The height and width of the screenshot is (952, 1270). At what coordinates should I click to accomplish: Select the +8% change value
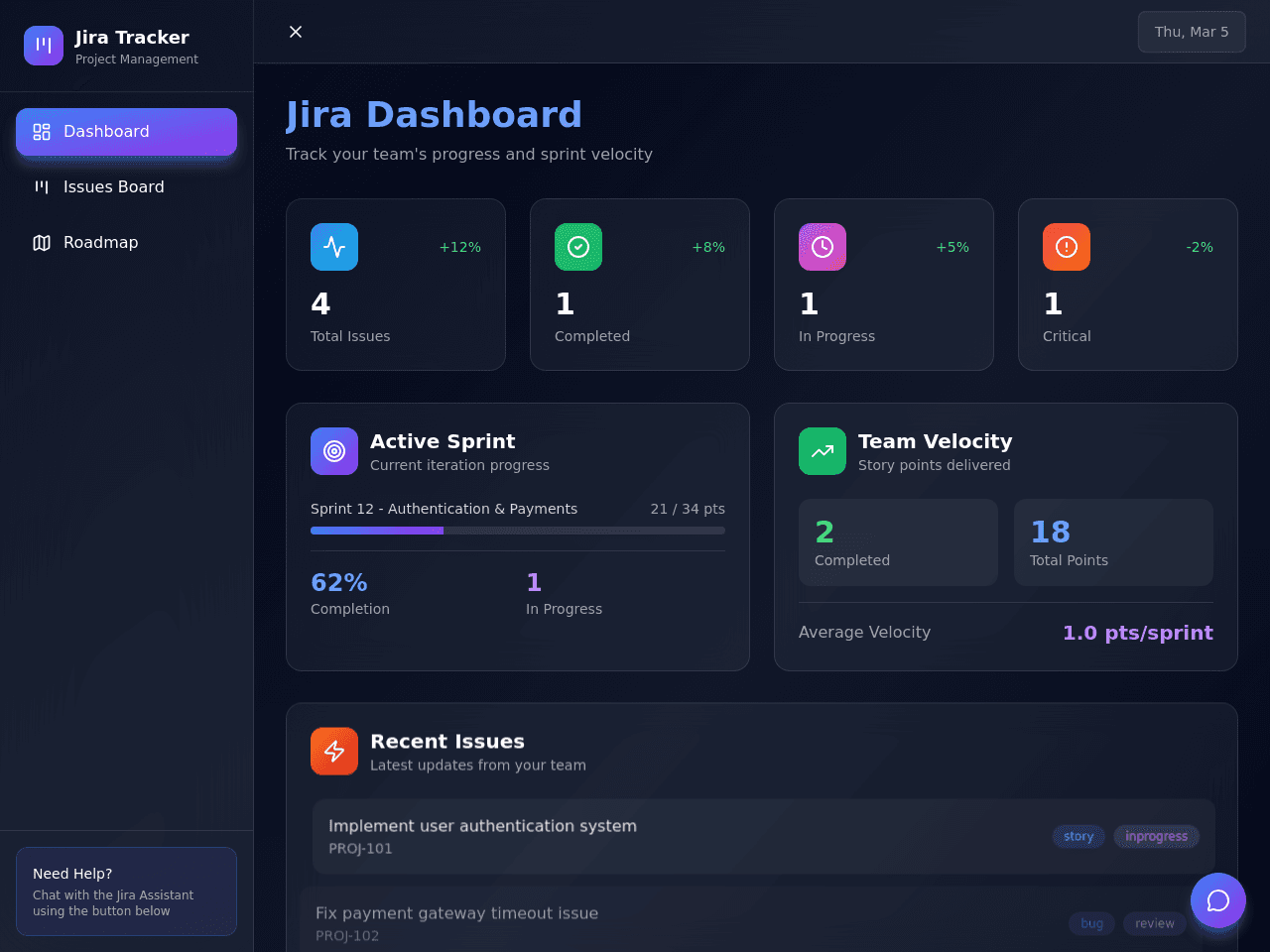point(708,247)
